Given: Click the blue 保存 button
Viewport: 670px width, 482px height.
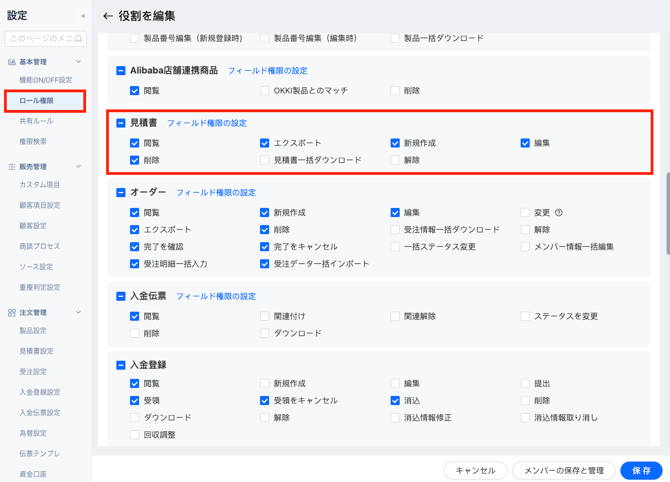Looking at the screenshot, I should click(x=641, y=470).
